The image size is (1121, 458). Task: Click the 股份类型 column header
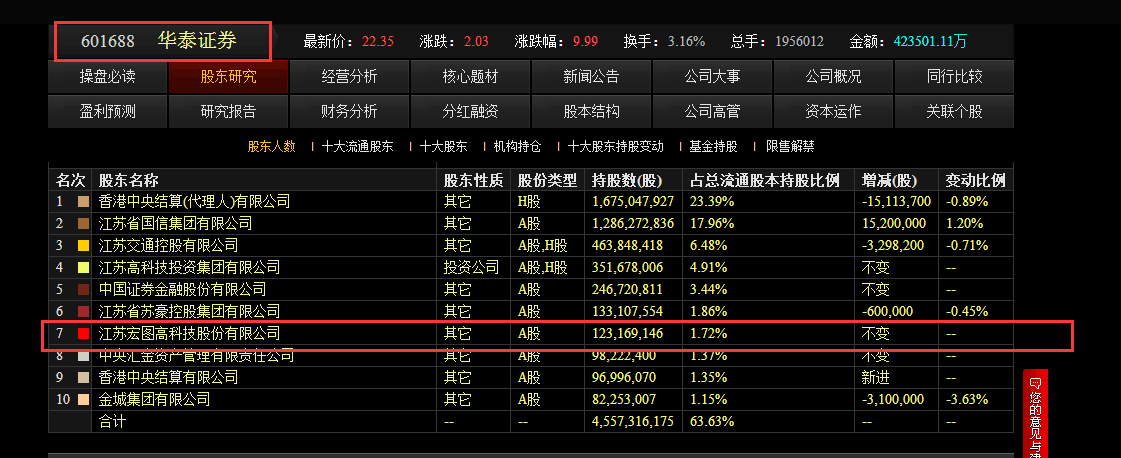547,180
